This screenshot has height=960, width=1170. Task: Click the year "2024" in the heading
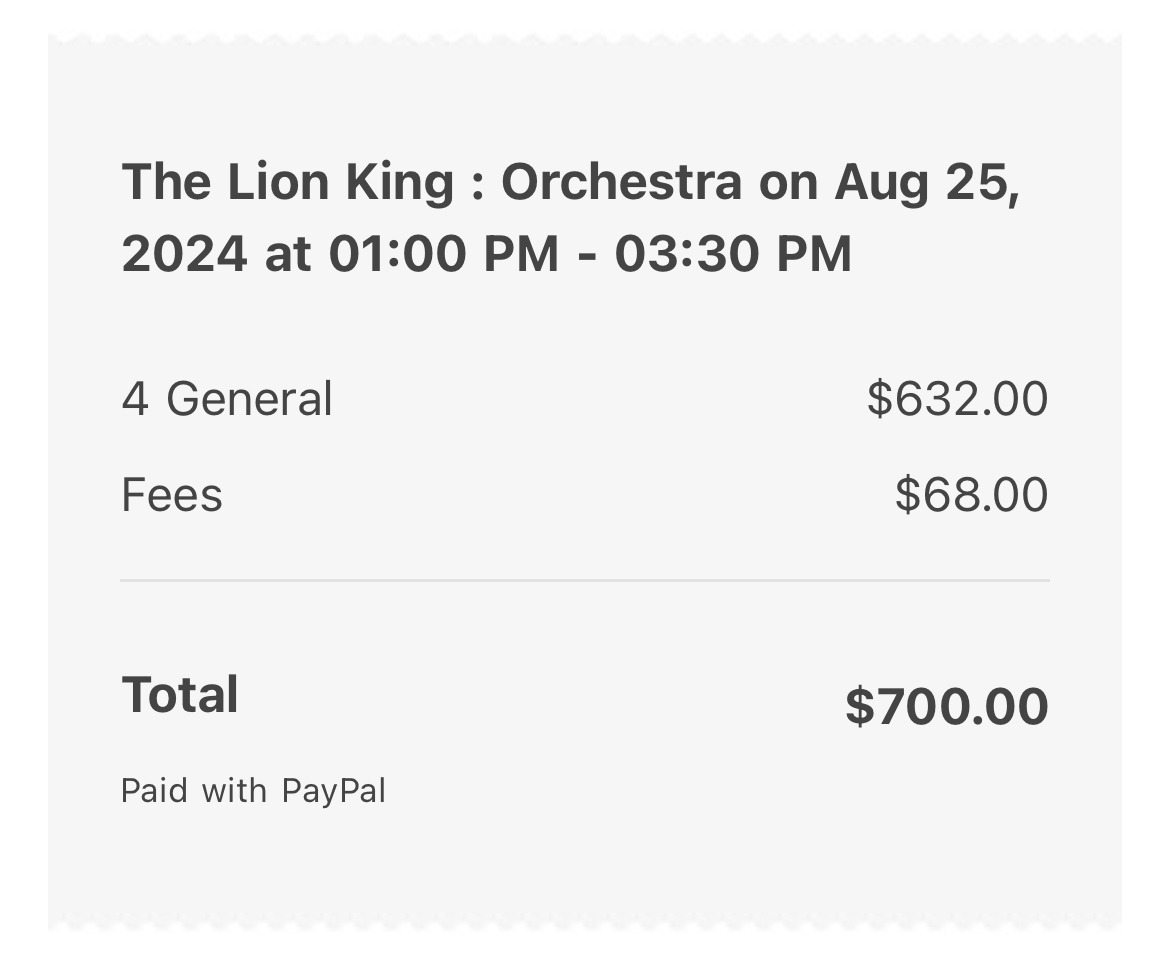click(184, 253)
